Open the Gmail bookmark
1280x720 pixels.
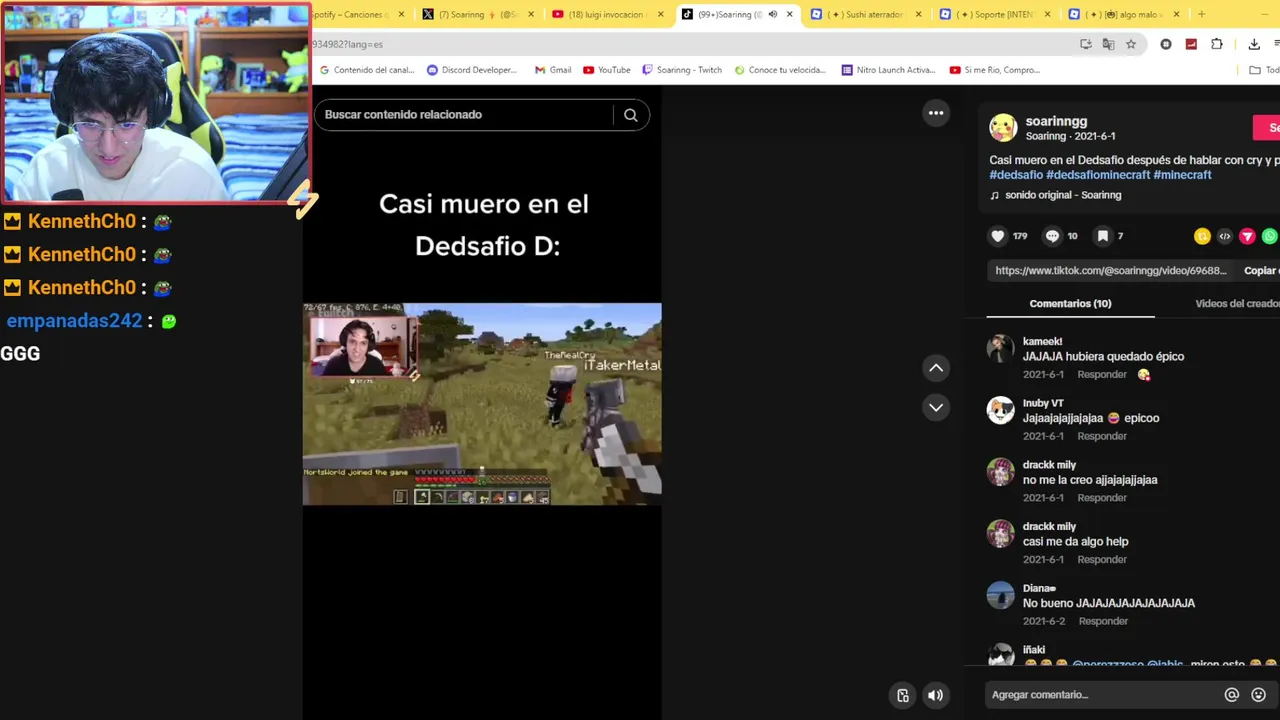(x=553, y=70)
